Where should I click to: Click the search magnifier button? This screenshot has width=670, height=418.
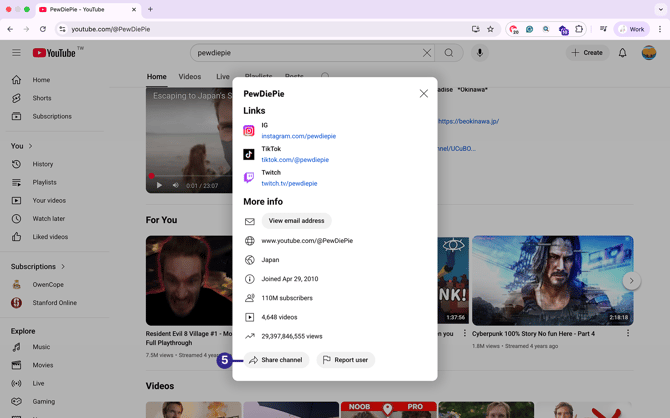coord(449,53)
